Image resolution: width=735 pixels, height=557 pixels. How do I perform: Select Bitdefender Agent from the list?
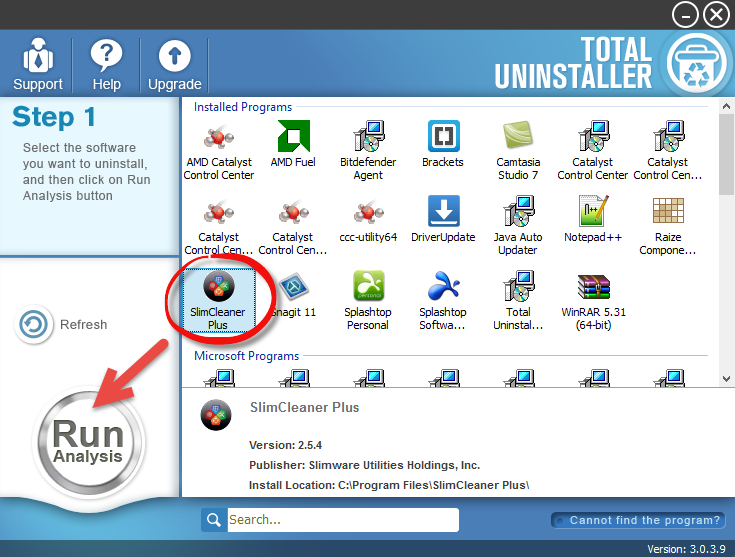click(x=368, y=150)
